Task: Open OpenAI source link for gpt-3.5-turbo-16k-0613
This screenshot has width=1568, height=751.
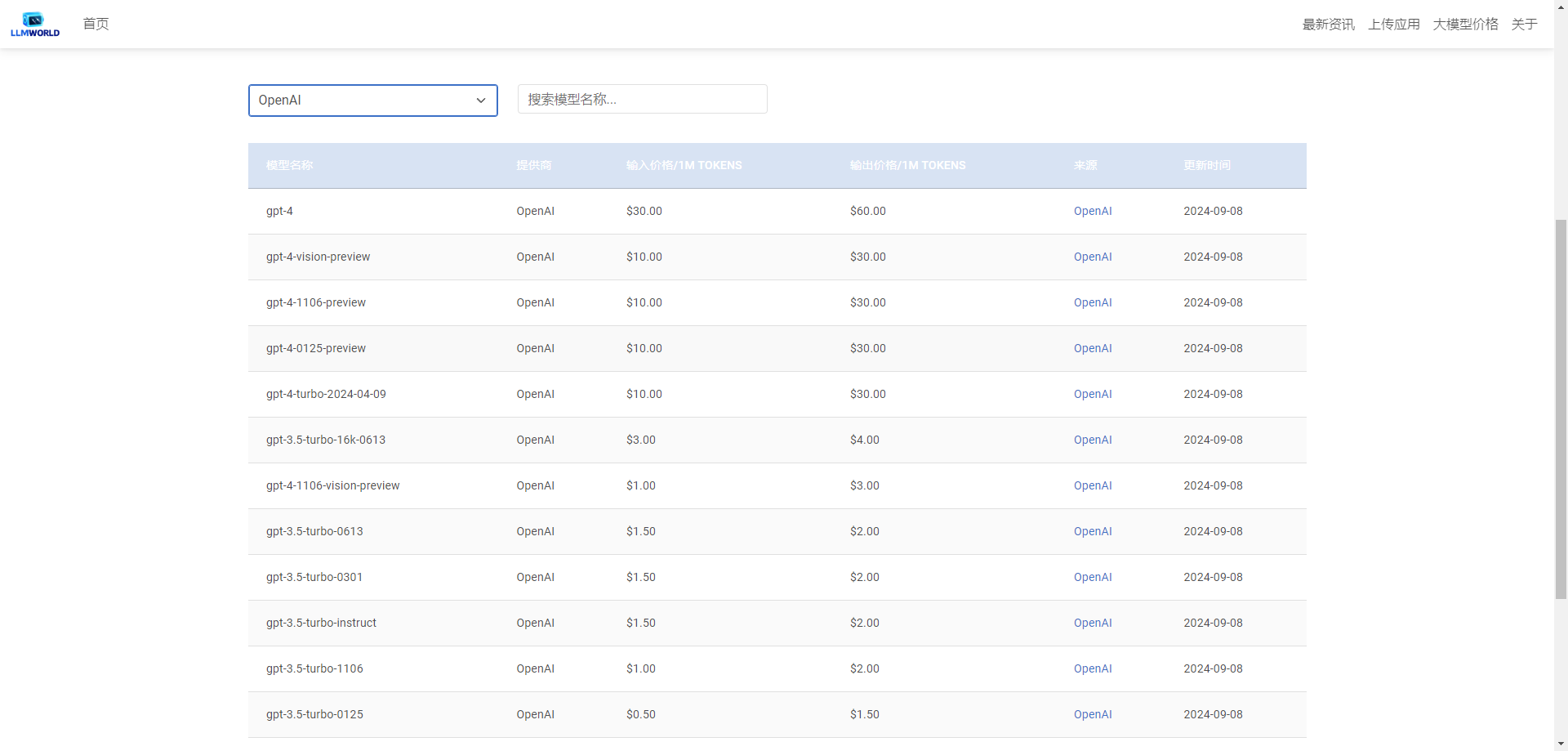Action: [x=1093, y=440]
